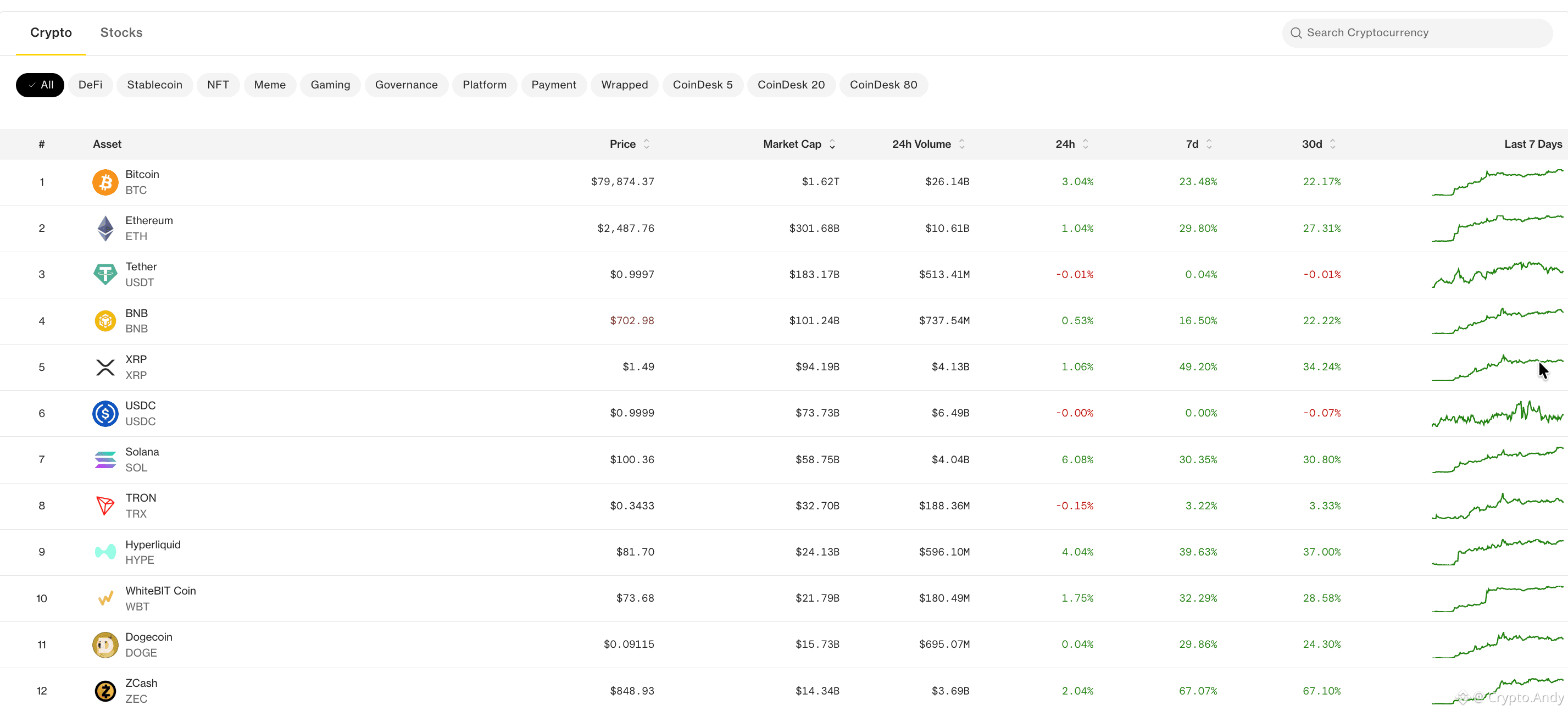Sort by 30d change column arrows
The width and height of the screenshot is (1568, 711).
click(1332, 145)
